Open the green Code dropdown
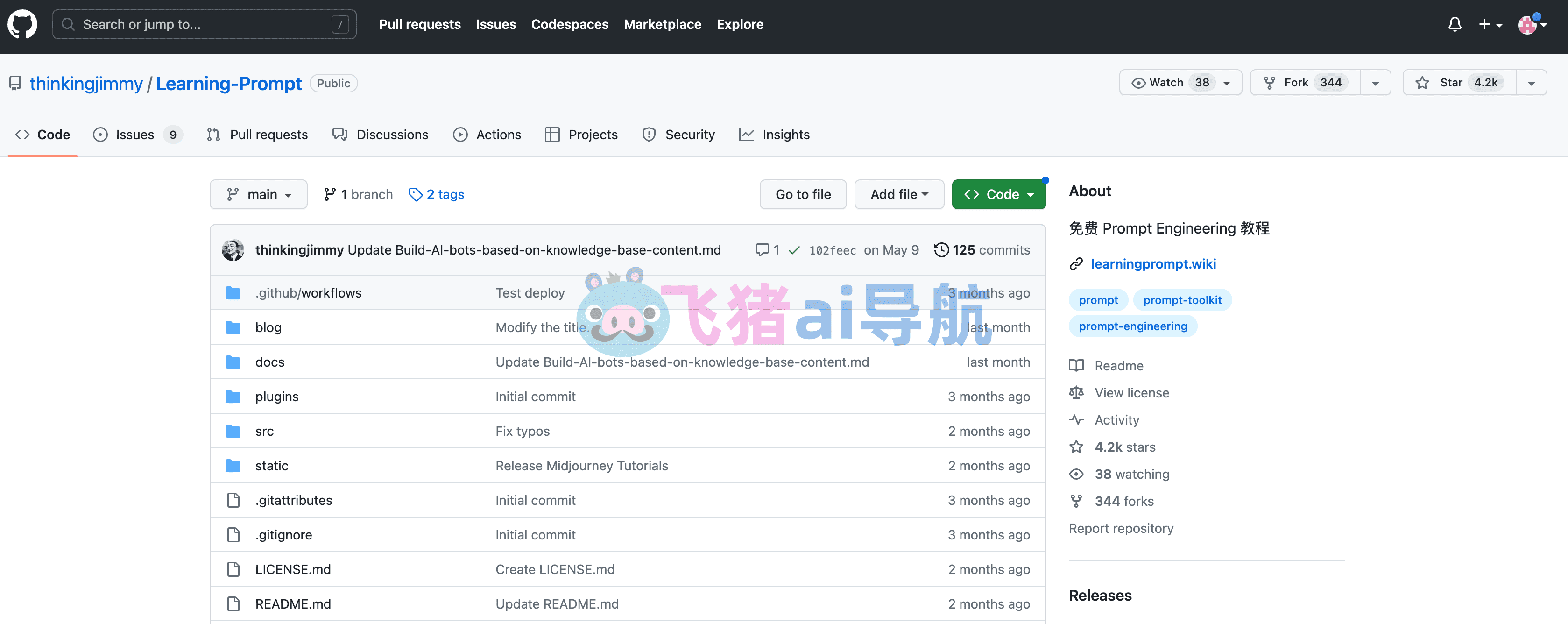The height and width of the screenshot is (624, 1568). (998, 194)
